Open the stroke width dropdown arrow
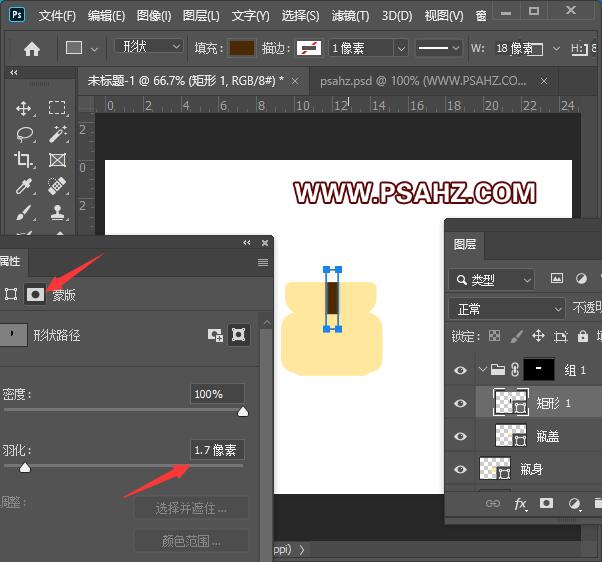 point(401,49)
